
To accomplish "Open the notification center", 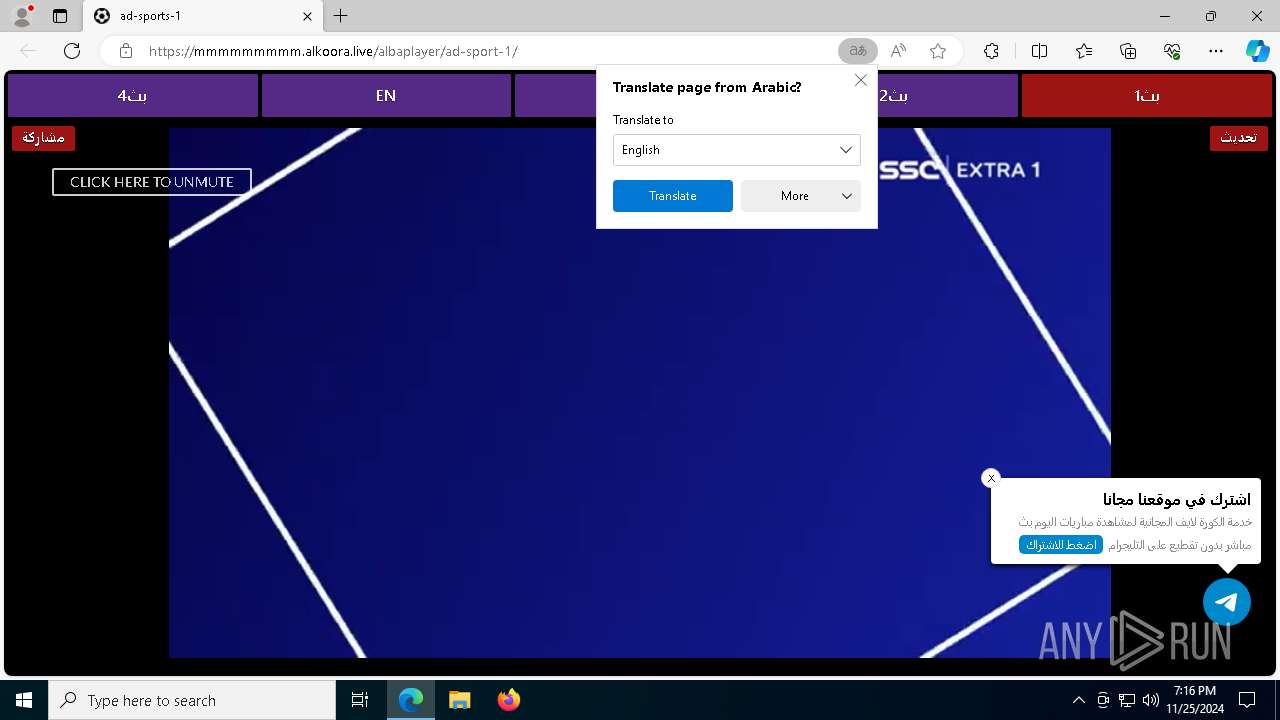I will point(1248,700).
